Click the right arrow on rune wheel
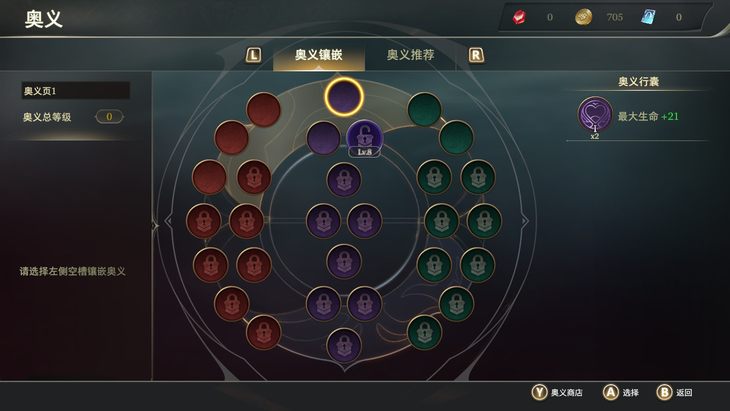This screenshot has height=411, width=730. [525, 221]
